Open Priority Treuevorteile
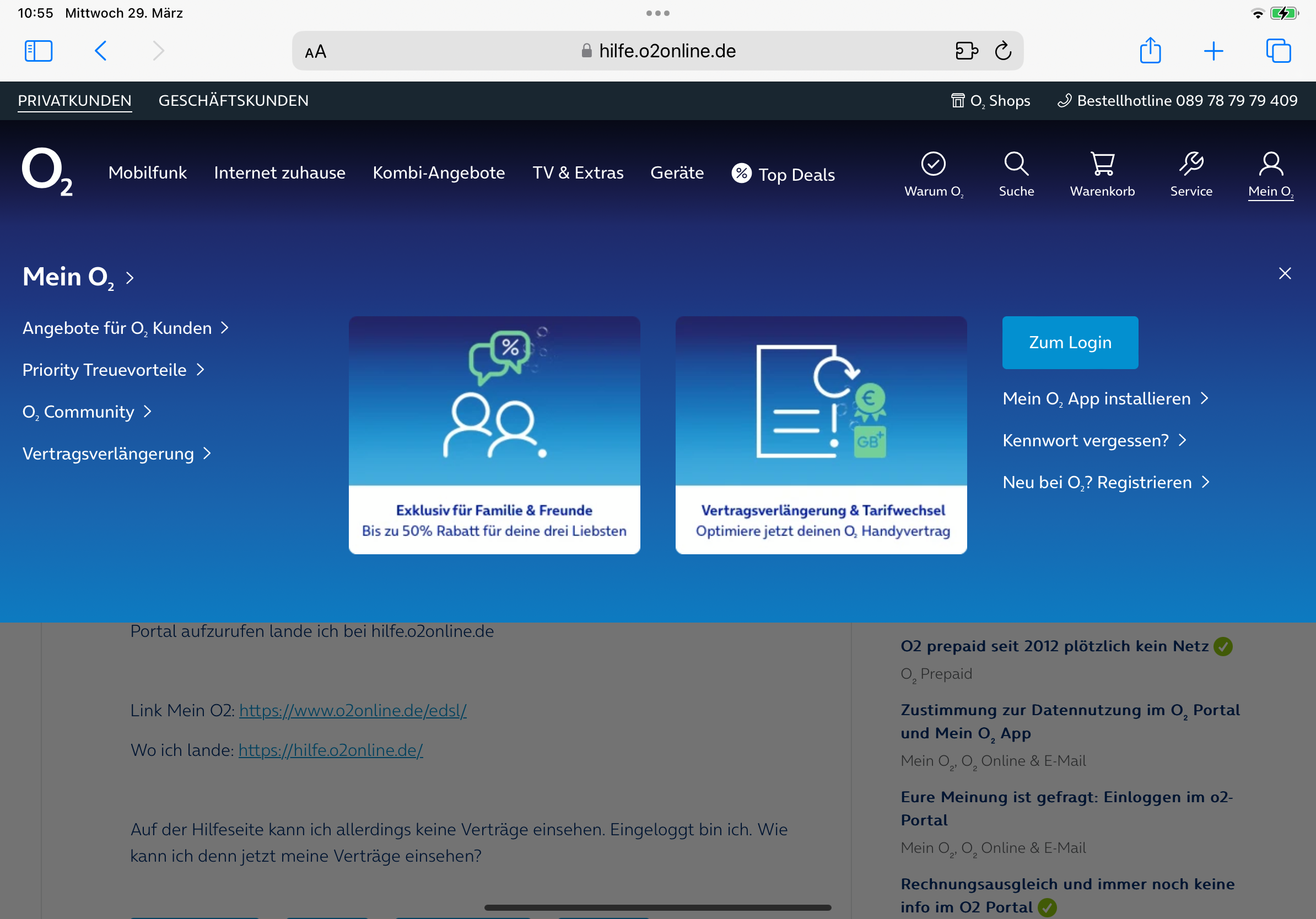The width and height of the screenshot is (1316, 919). (114, 370)
